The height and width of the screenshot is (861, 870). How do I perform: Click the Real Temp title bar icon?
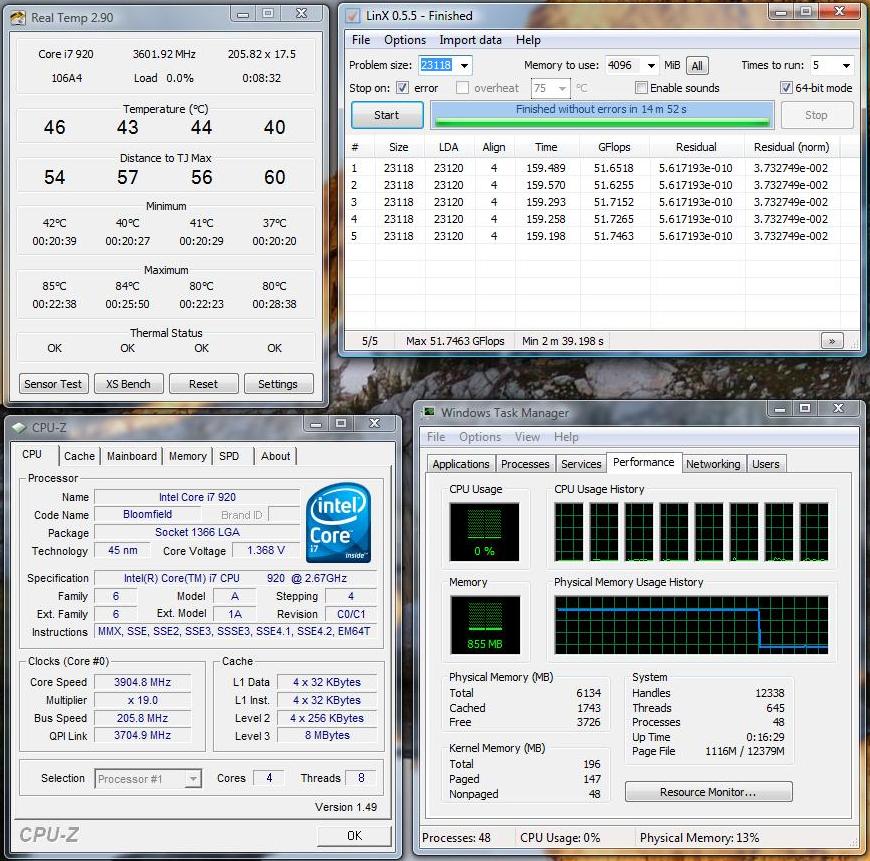[18, 18]
